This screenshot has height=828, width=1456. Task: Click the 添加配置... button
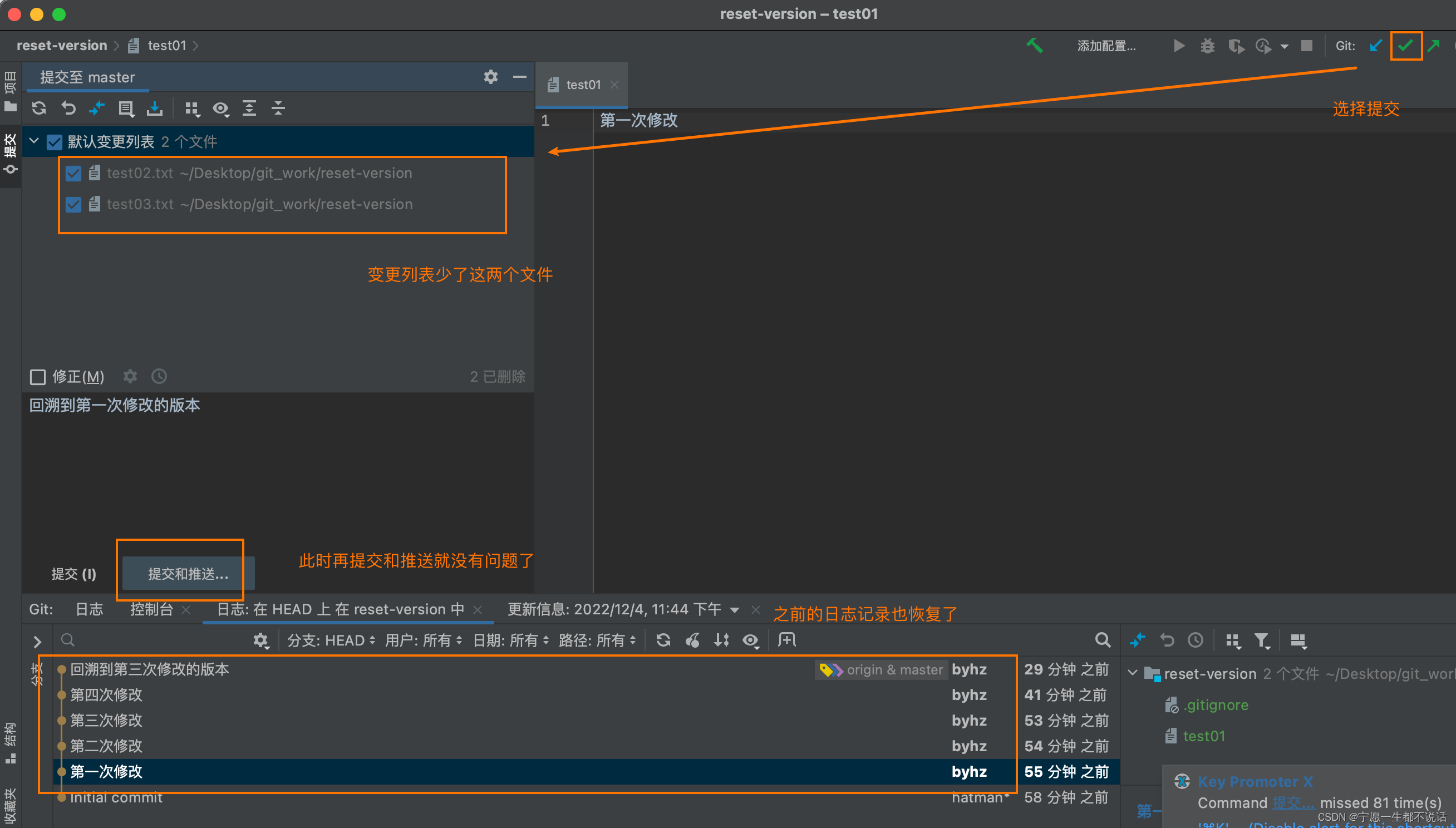[x=1106, y=46]
